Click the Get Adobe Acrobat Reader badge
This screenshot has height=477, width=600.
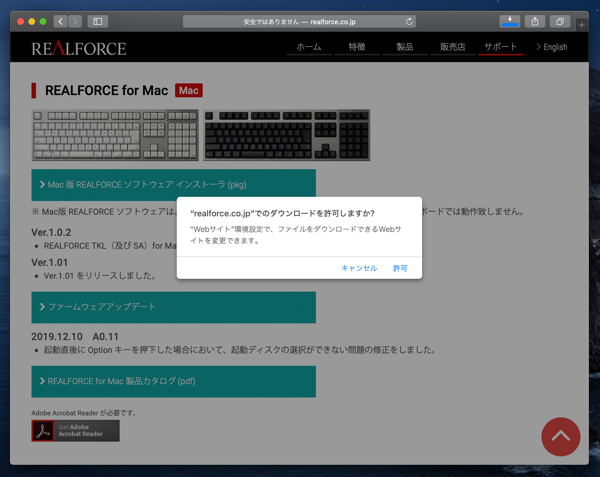75,431
